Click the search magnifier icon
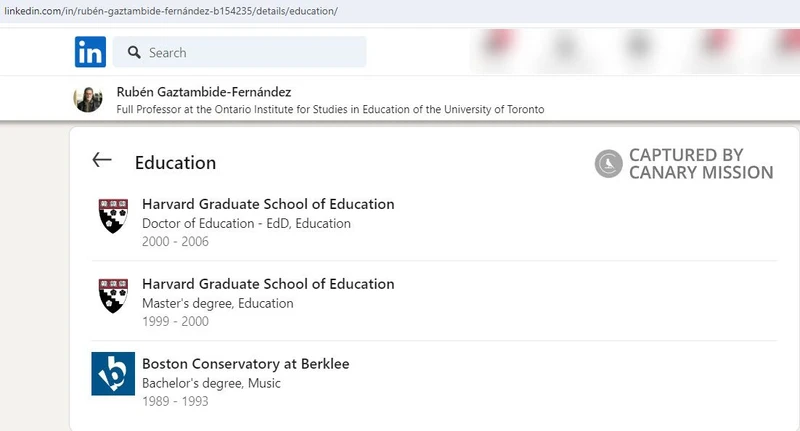This screenshot has height=431, width=800. pos(134,52)
